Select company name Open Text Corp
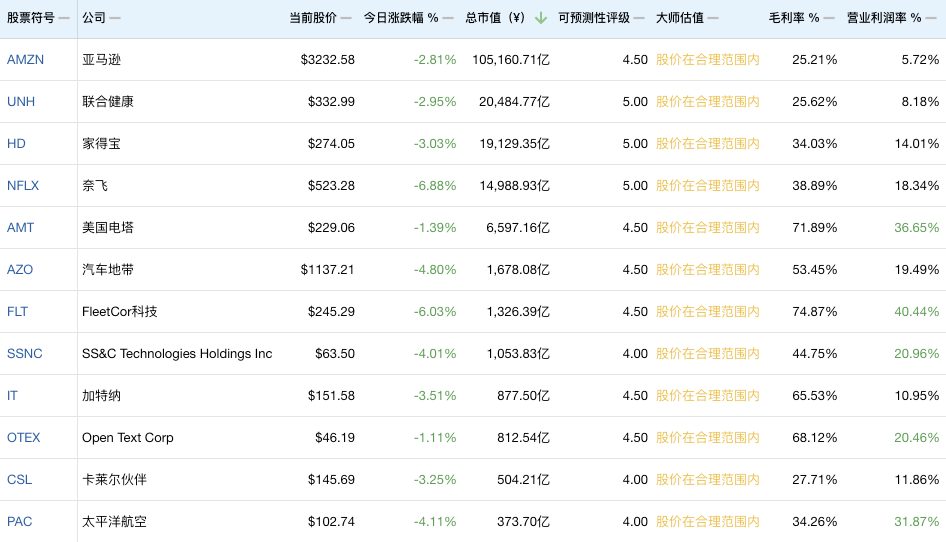 pos(128,438)
